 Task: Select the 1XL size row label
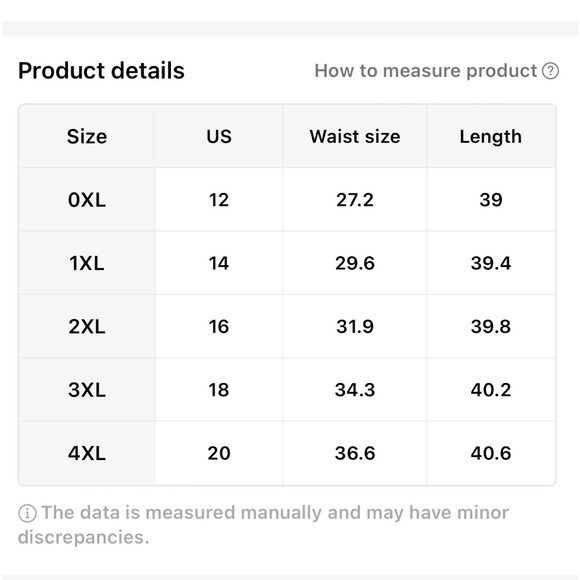pos(87,263)
